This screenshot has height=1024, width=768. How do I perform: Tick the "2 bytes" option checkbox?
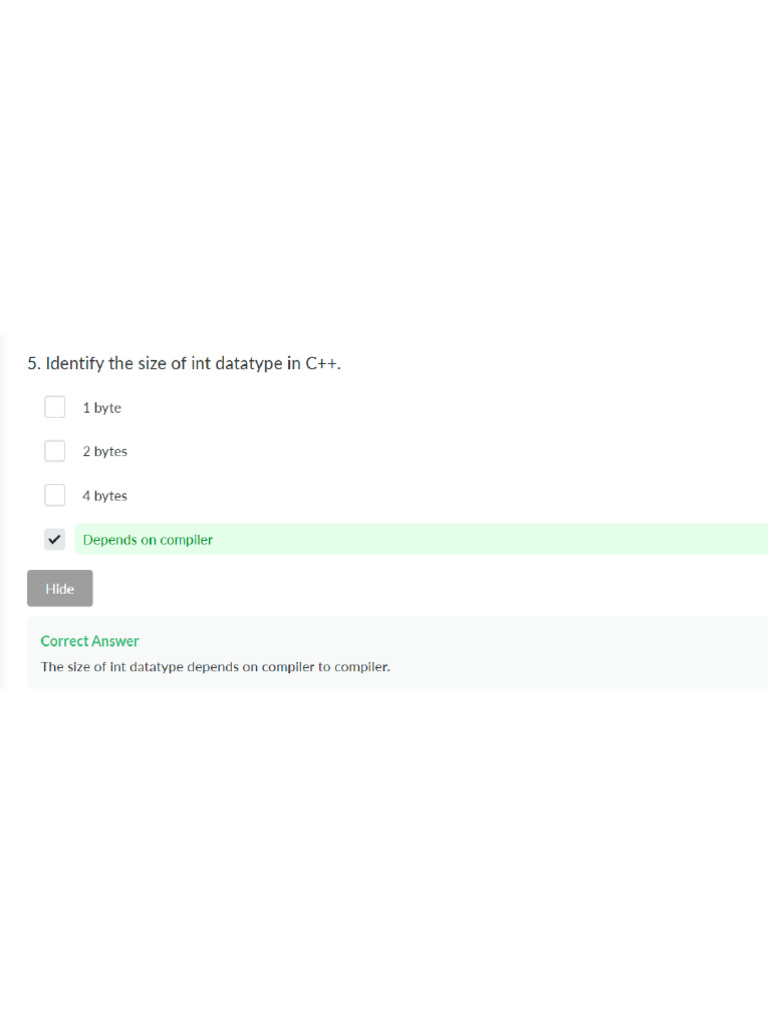(55, 451)
